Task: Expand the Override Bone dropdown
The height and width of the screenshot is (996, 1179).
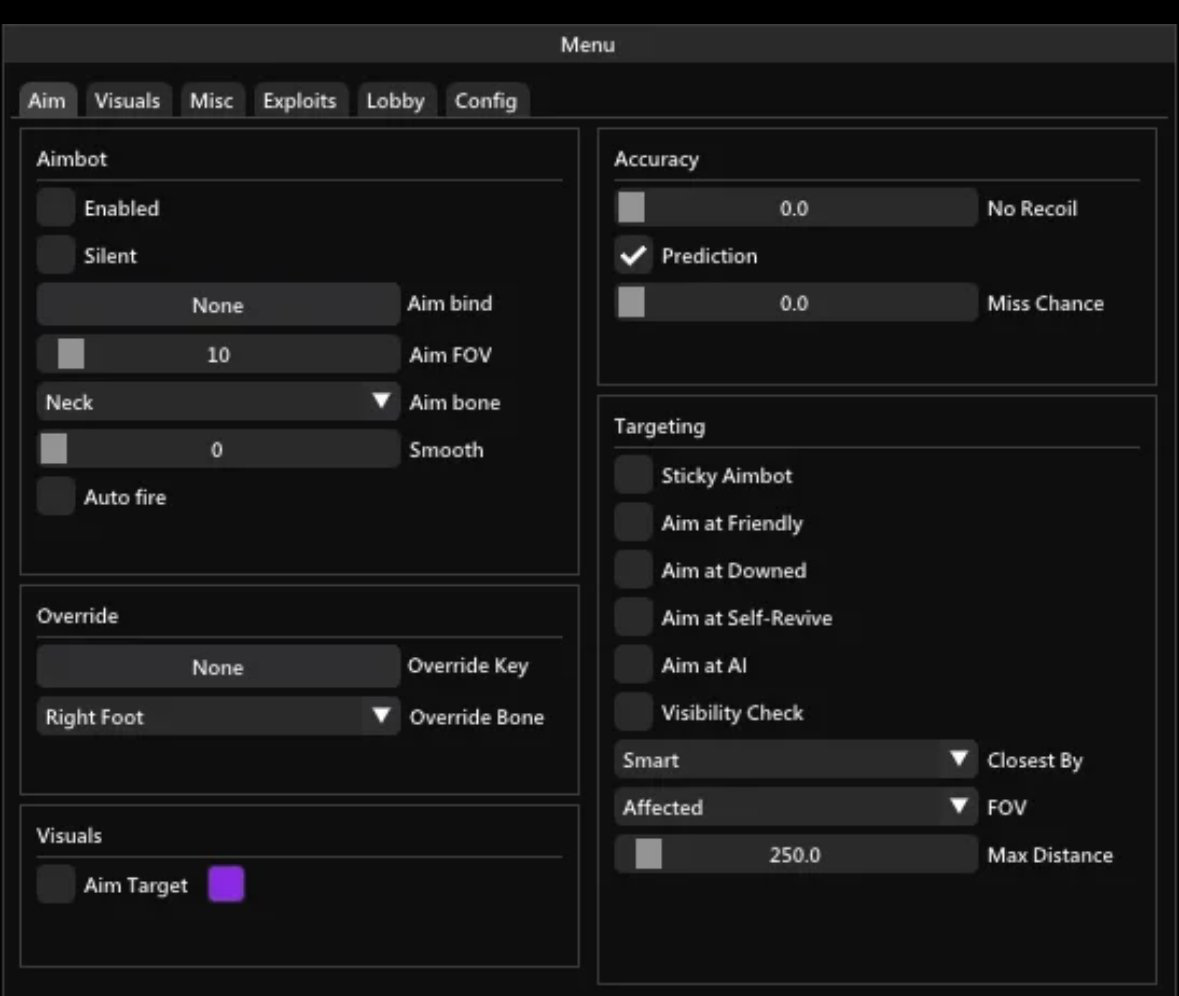Action: coord(217,717)
